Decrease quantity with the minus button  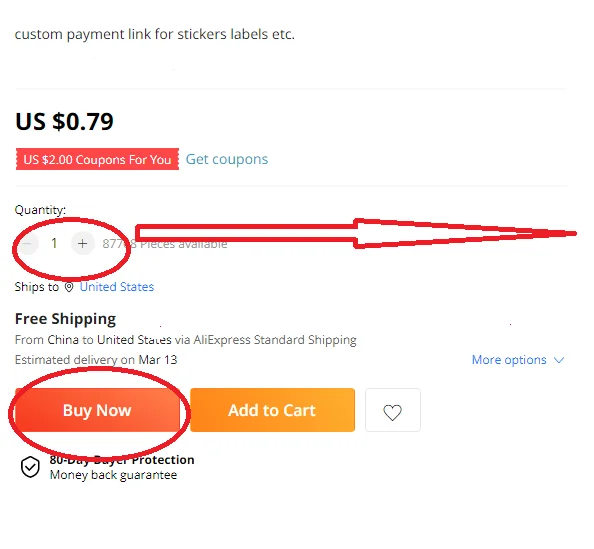click(x=27, y=243)
